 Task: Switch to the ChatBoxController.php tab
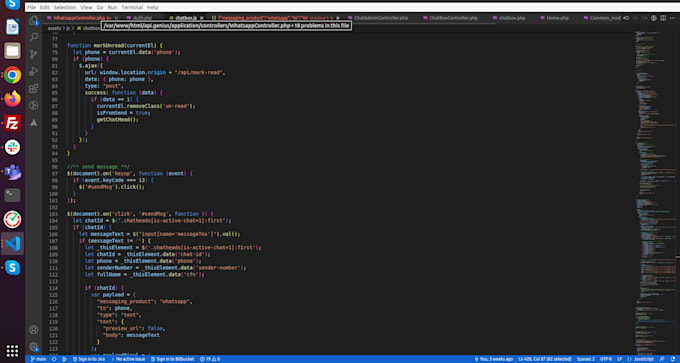click(x=453, y=18)
